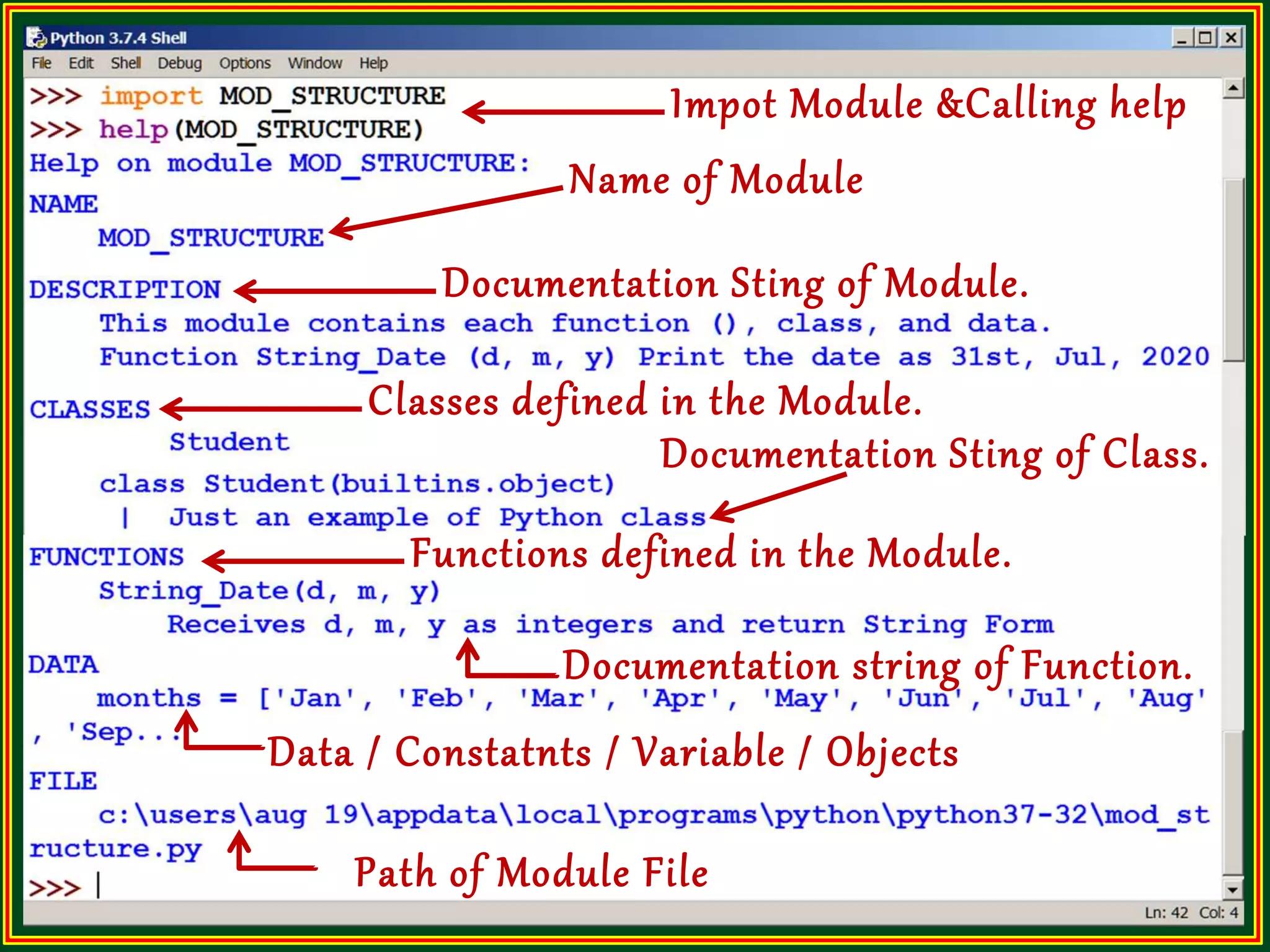Open the File menu
The height and width of the screenshot is (952, 1270).
[42, 63]
